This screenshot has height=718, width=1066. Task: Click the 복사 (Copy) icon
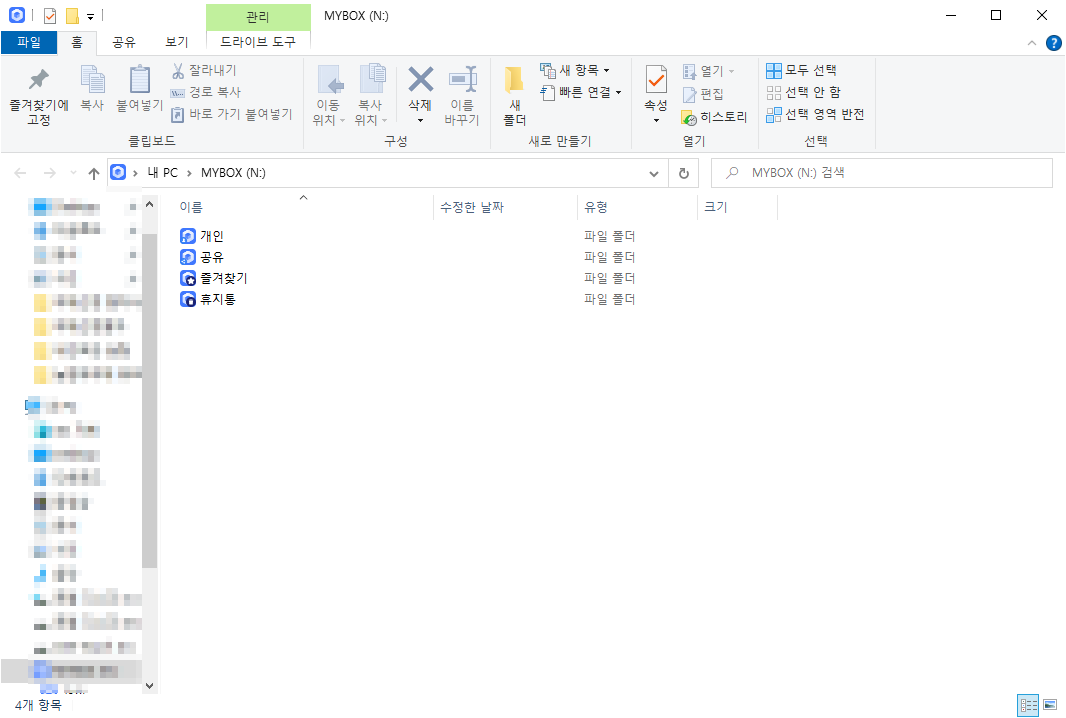(93, 92)
